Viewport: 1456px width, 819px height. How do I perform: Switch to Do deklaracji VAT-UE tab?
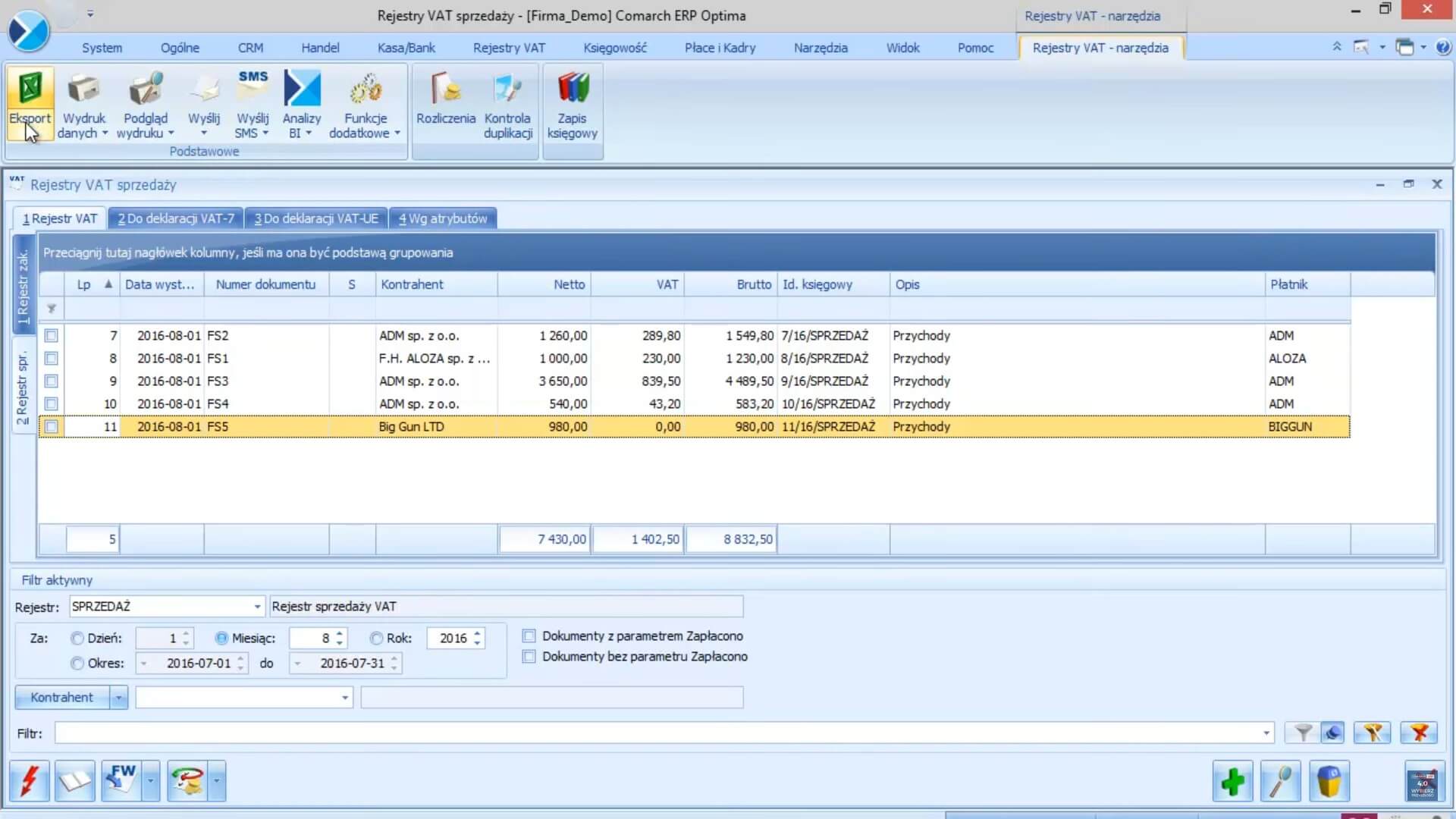[x=316, y=218]
